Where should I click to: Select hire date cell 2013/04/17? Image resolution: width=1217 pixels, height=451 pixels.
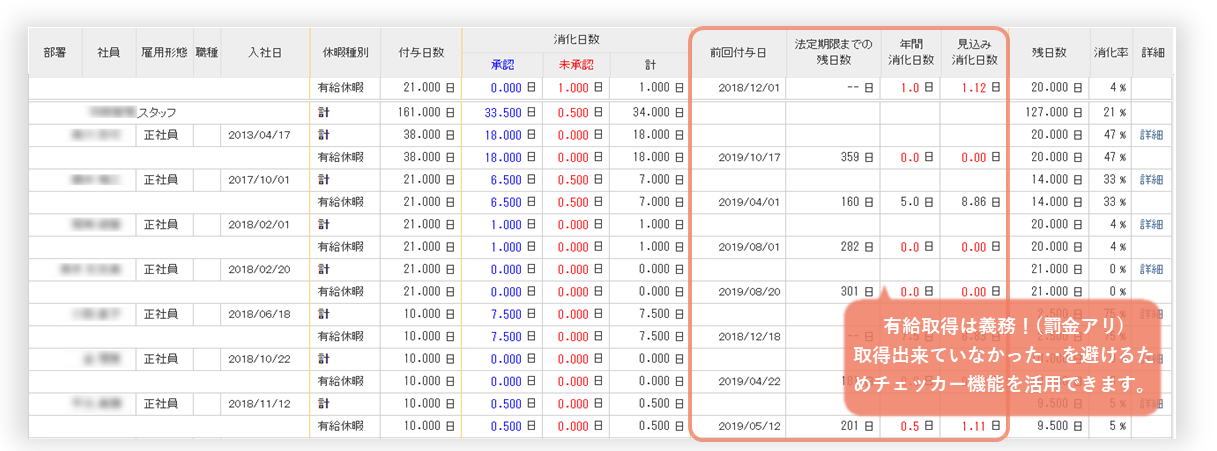[x=258, y=135]
